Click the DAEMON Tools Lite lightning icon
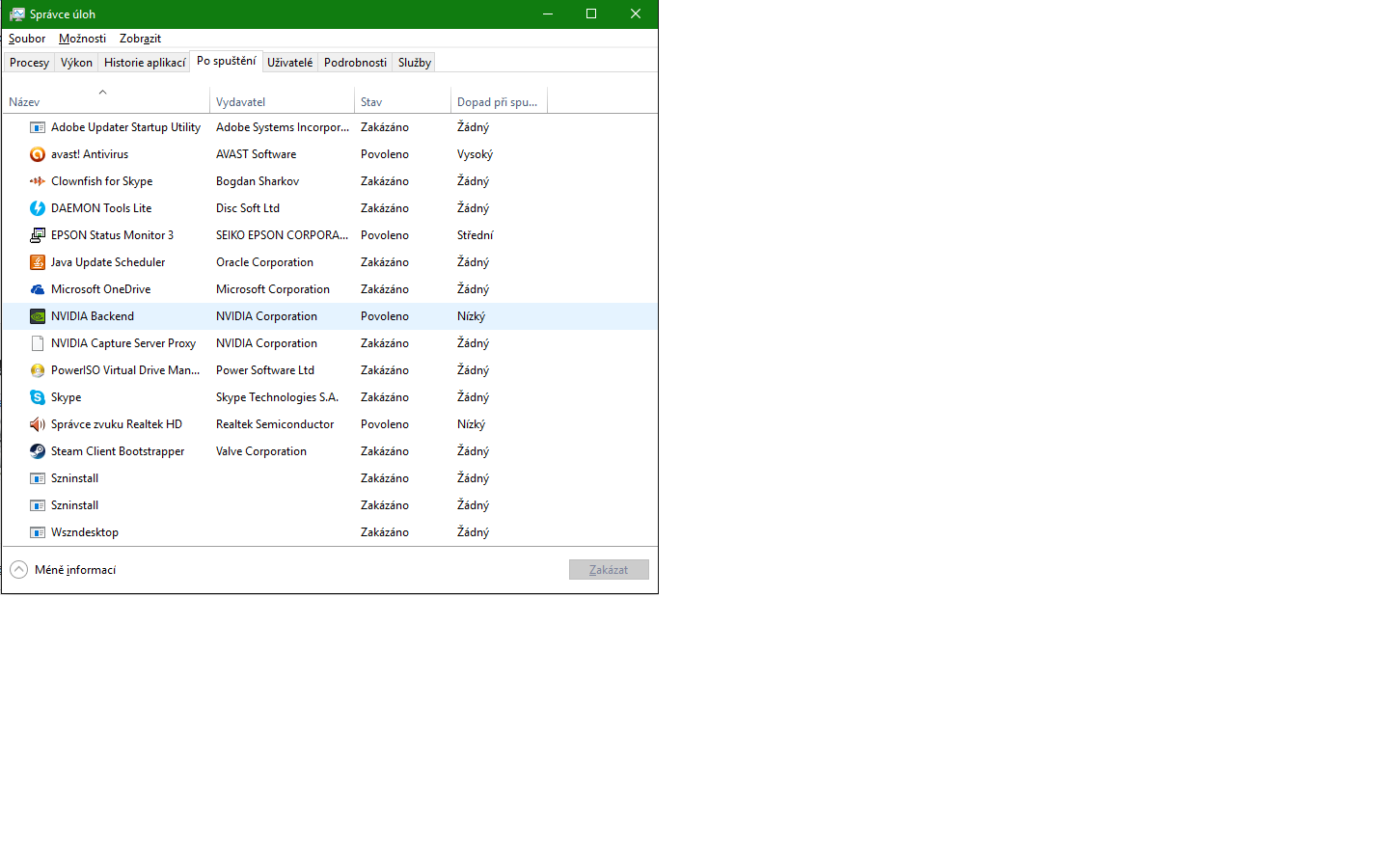This screenshot has width=1389, height=868. coord(38,208)
